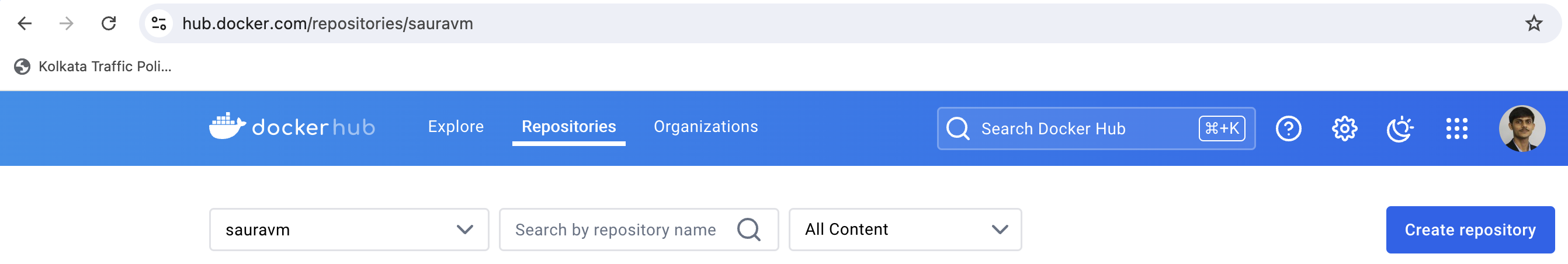Bookmark this page with the star icon
Screen dimensions: 1568x264
pyautogui.click(x=1534, y=24)
